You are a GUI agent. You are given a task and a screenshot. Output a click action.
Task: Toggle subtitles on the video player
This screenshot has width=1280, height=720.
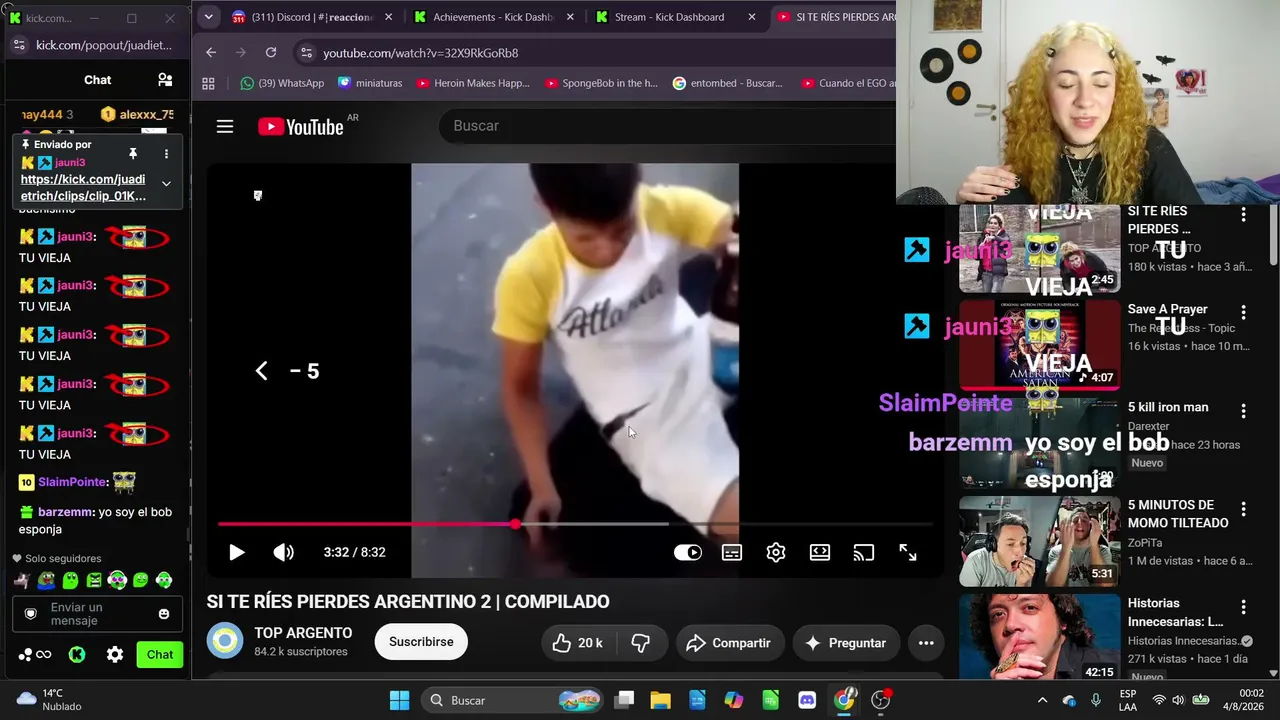[x=732, y=552]
